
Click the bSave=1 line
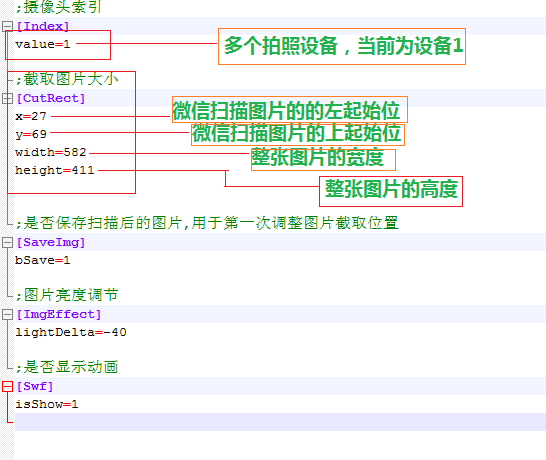[42, 260]
